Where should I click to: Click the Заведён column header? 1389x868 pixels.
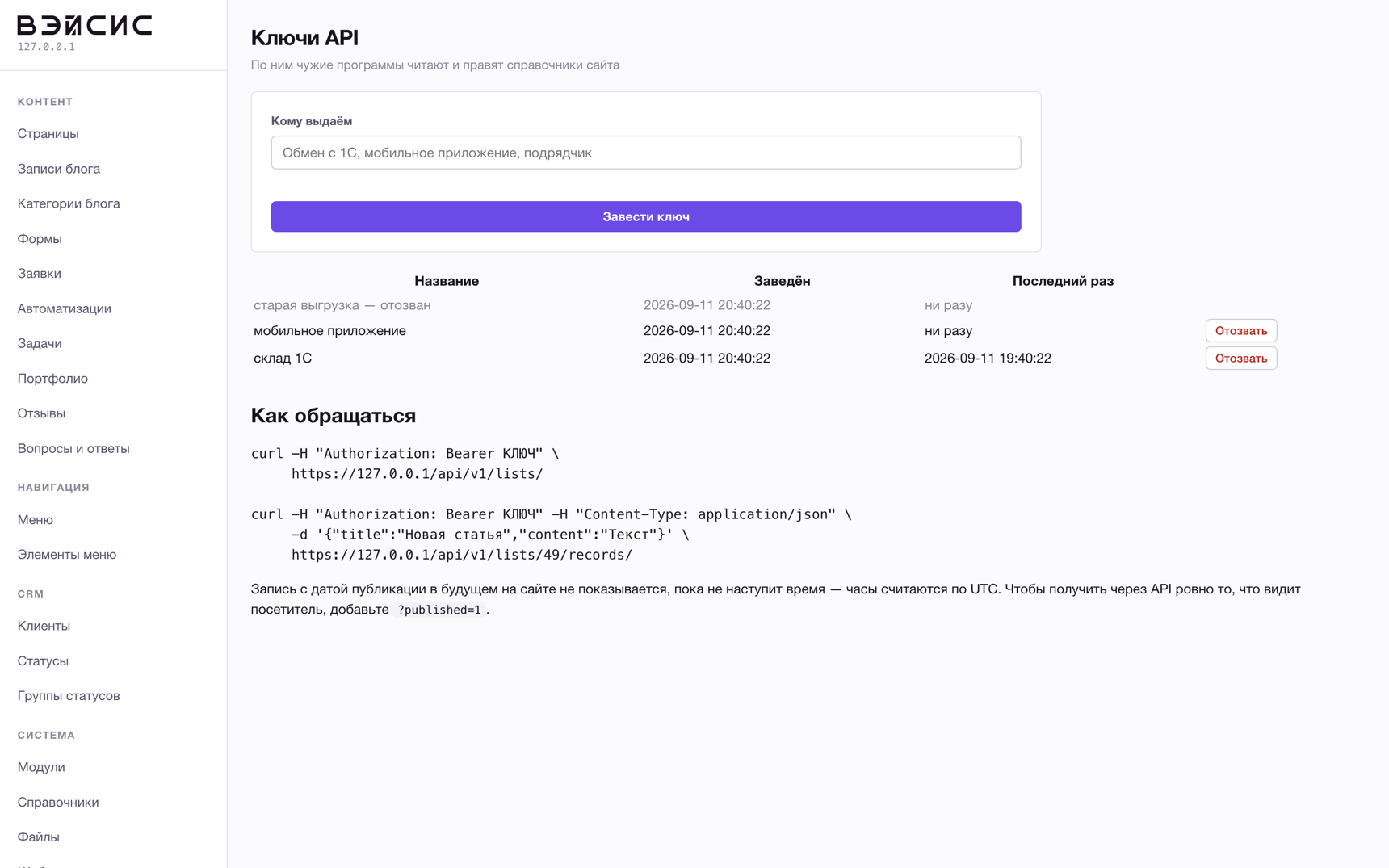point(782,281)
